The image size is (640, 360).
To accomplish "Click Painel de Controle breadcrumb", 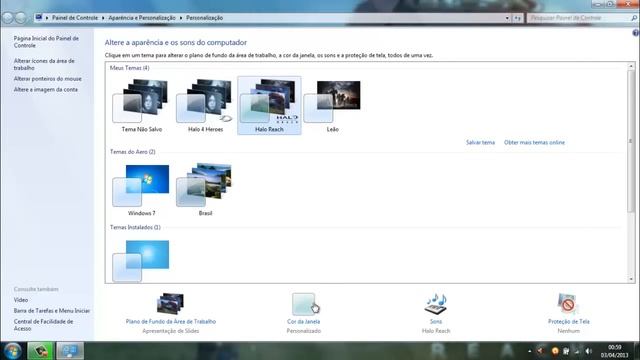I will tap(75, 18).
